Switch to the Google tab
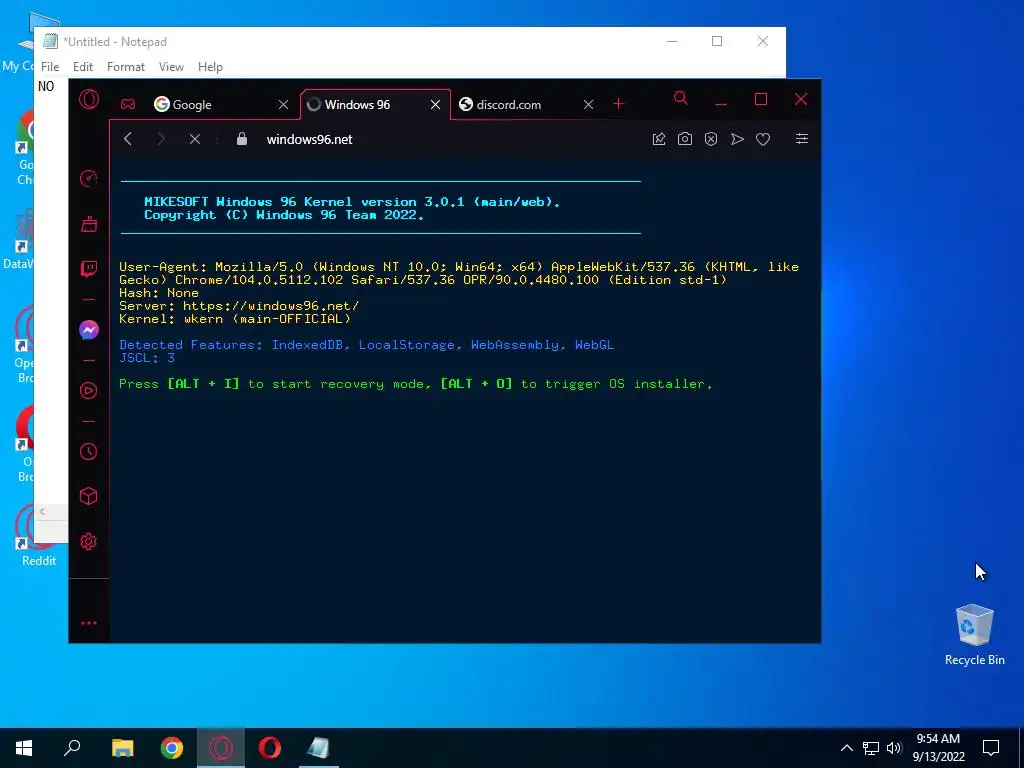1024x768 pixels. tap(210, 104)
